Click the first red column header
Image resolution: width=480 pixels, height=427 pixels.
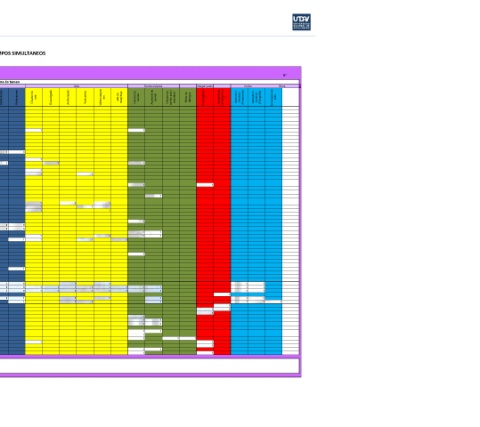(x=205, y=97)
